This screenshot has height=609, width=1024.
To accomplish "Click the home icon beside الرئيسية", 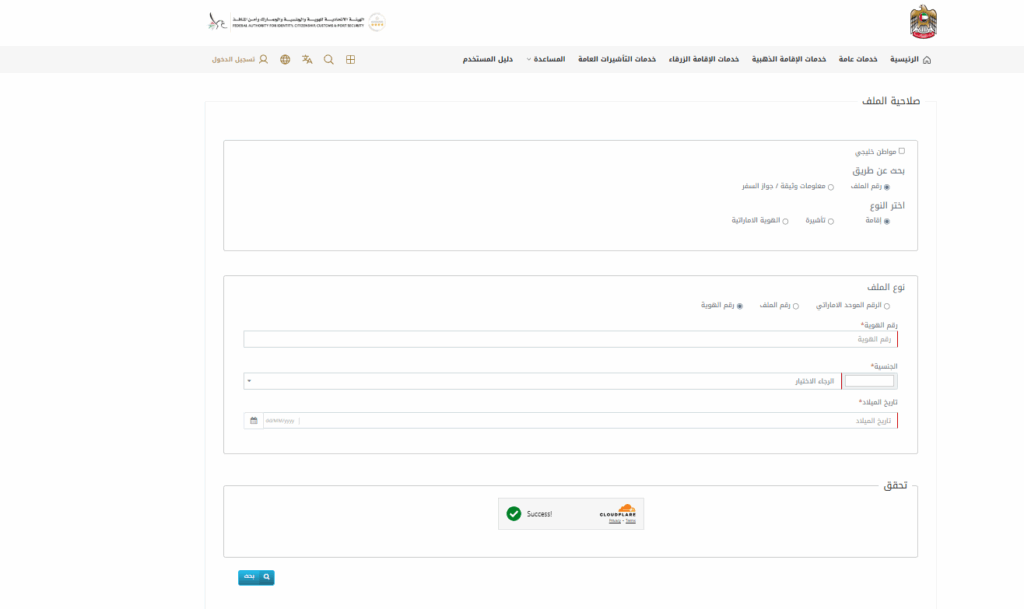I will pyautogui.click(x=926, y=60).
